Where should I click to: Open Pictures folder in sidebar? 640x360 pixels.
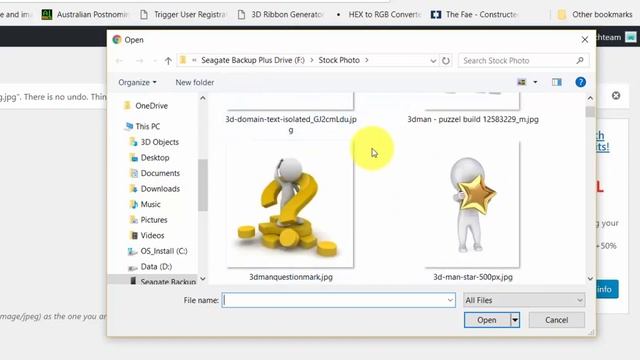[x=149, y=220]
